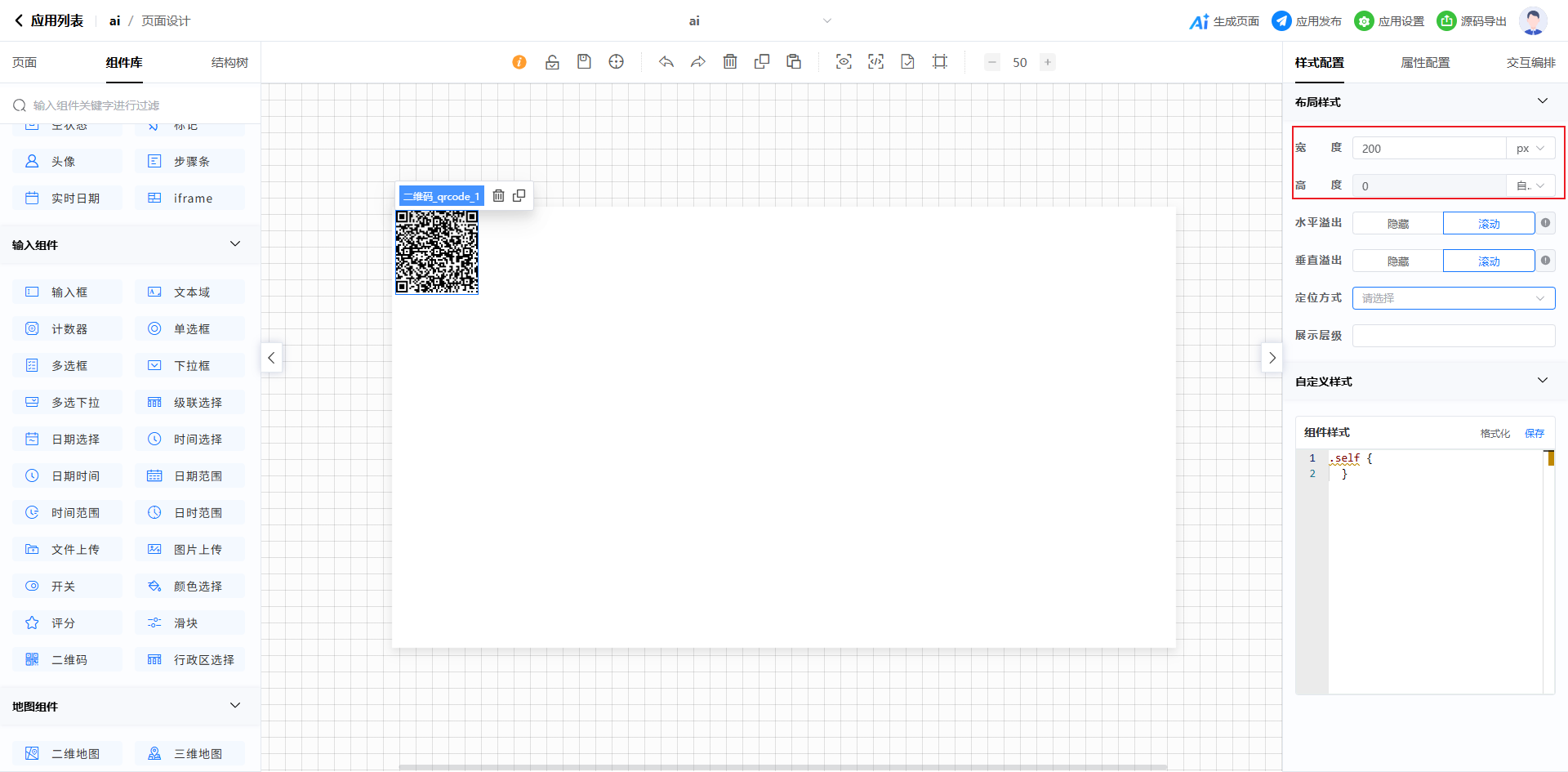Click the 应用发布 button
The image size is (1568, 772).
pos(1307,21)
